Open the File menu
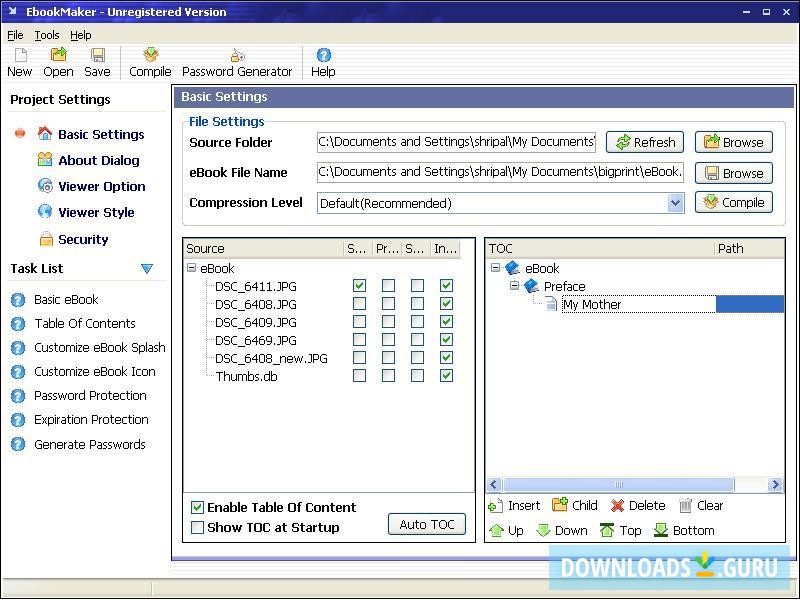Viewport: 800px width, 600px height. [x=15, y=35]
